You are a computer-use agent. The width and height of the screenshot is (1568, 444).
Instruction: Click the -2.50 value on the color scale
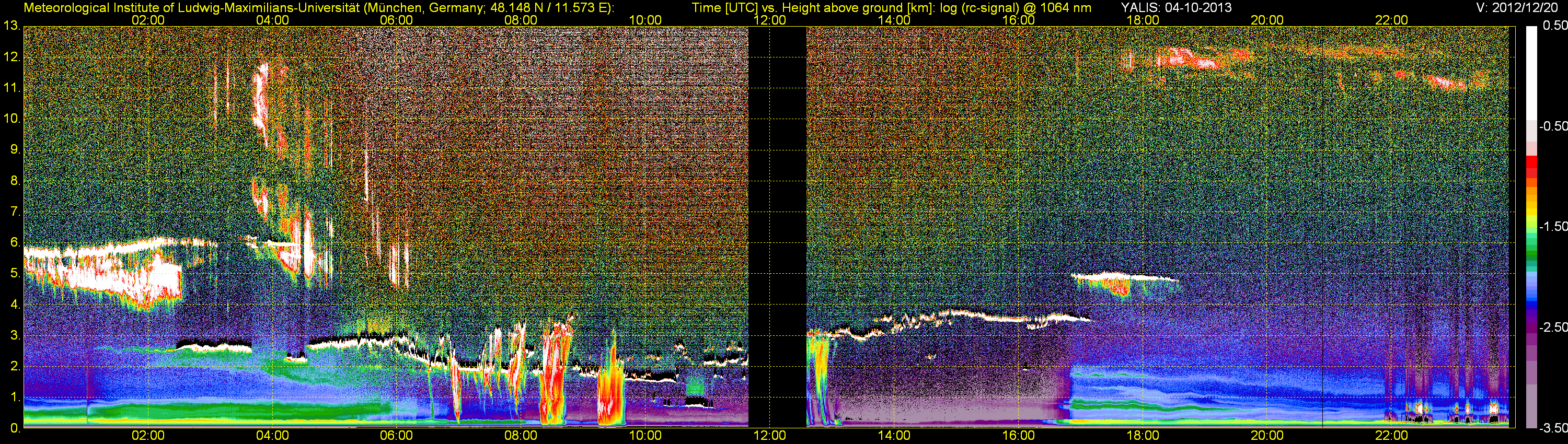[x=1553, y=327]
